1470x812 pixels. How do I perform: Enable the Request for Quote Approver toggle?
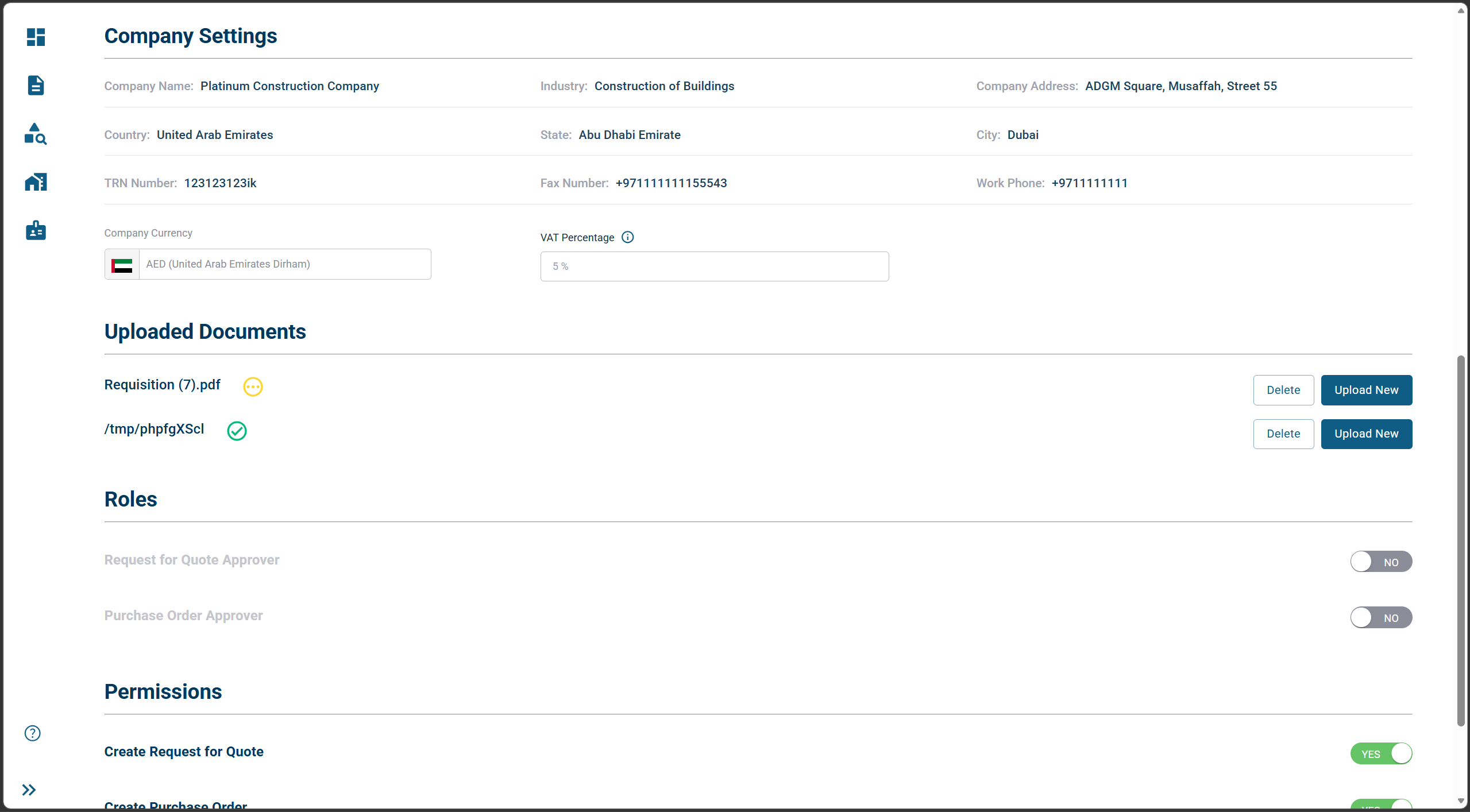point(1380,562)
